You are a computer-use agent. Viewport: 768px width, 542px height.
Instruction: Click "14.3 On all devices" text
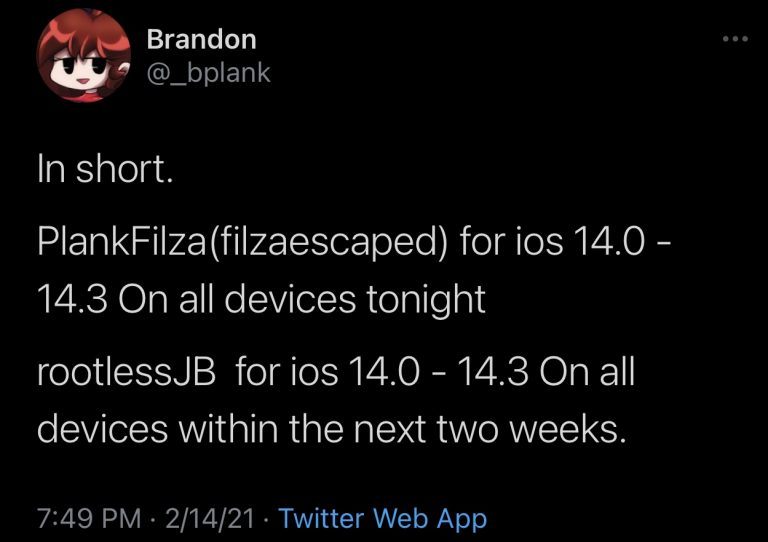(196, 299)
